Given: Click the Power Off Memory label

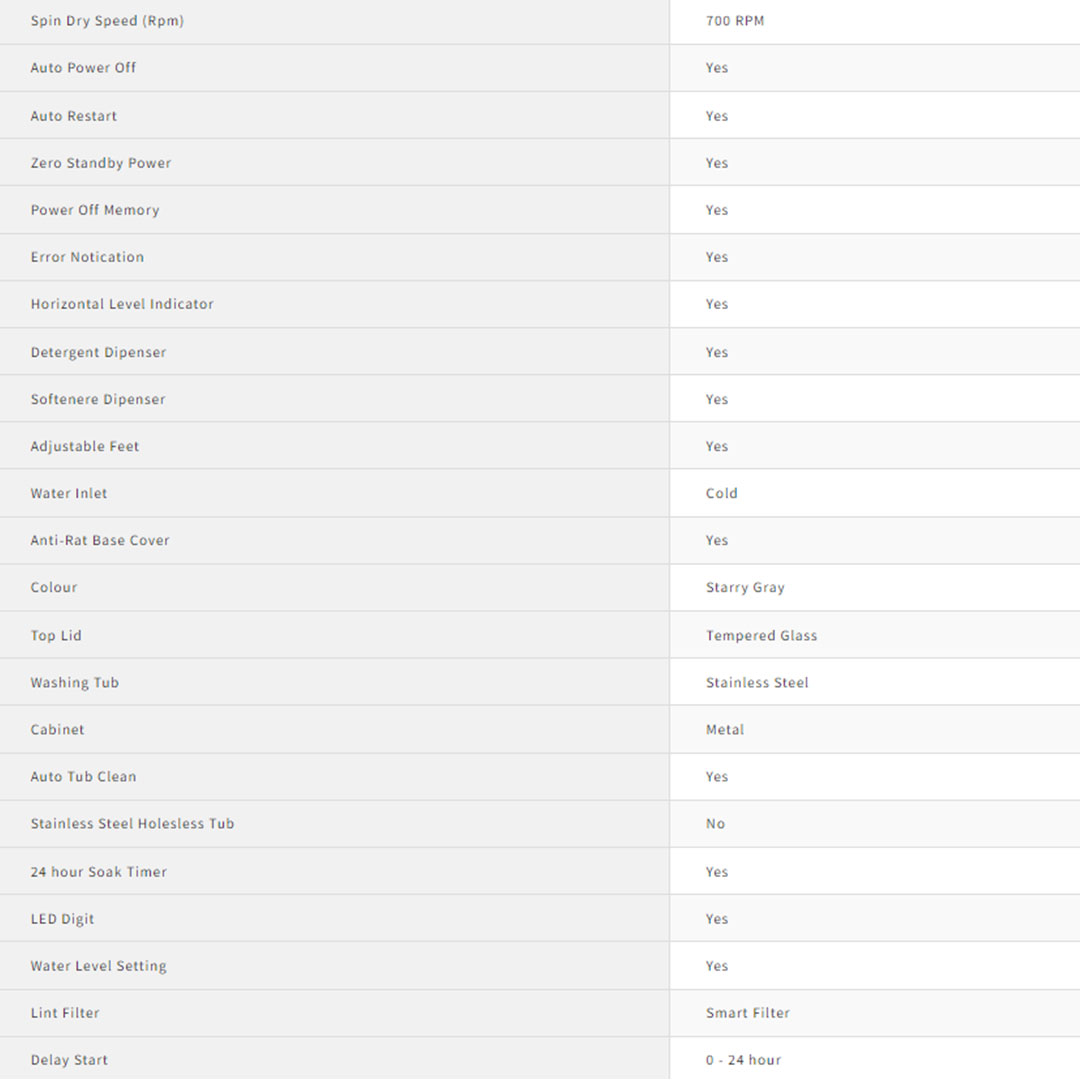Looking at the screenshot, I should [x=95, y=210].
